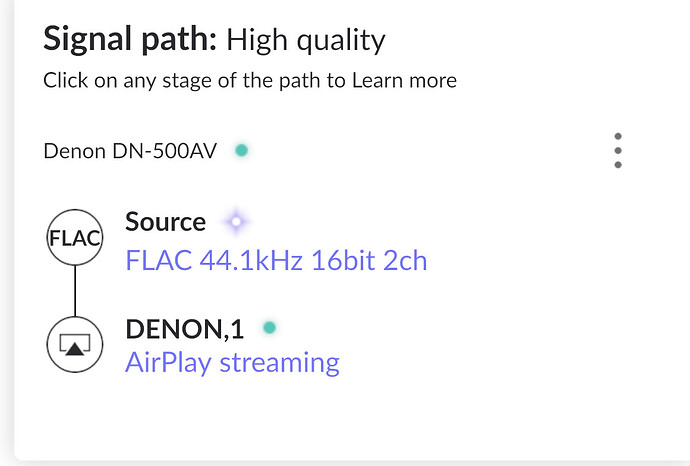Click green dot beside DENON,1
The height and width of the screenshot is (466, 690).
269,327
